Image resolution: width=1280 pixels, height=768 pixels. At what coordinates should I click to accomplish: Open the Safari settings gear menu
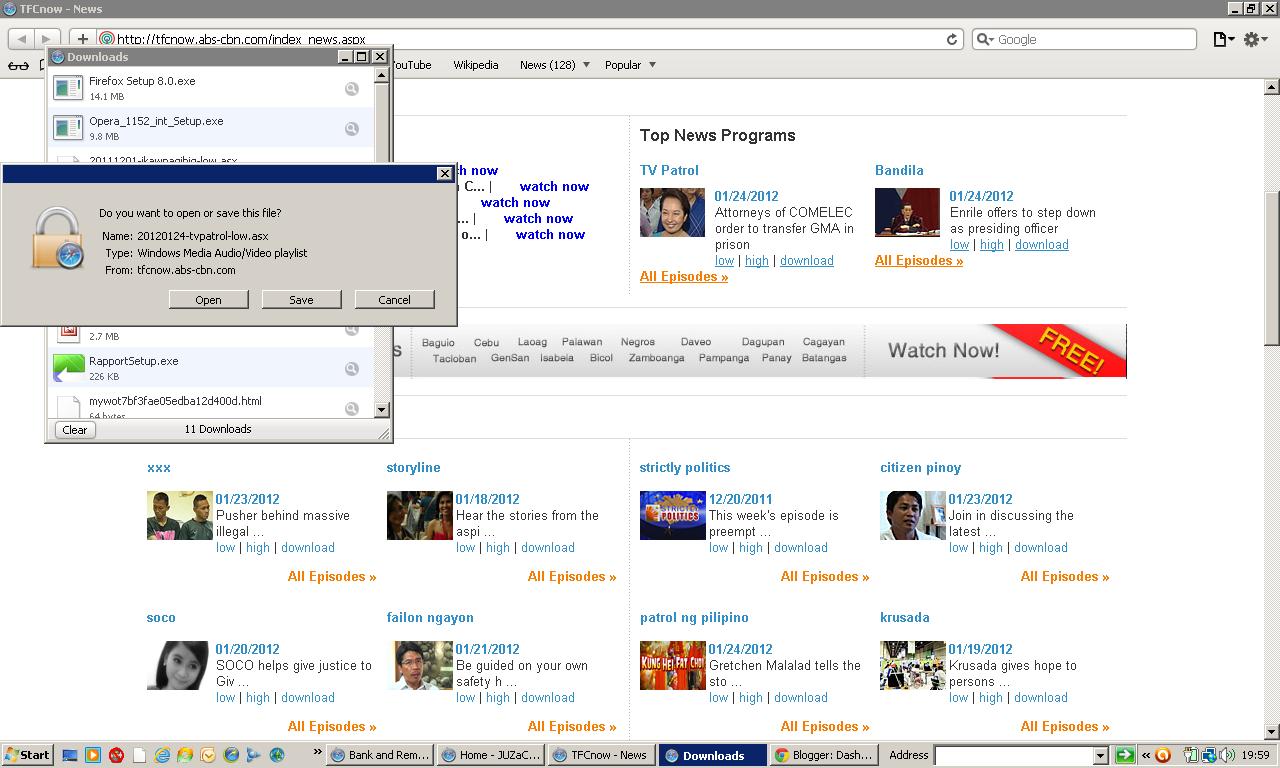pyautogui.click(x=1256, y=39)
